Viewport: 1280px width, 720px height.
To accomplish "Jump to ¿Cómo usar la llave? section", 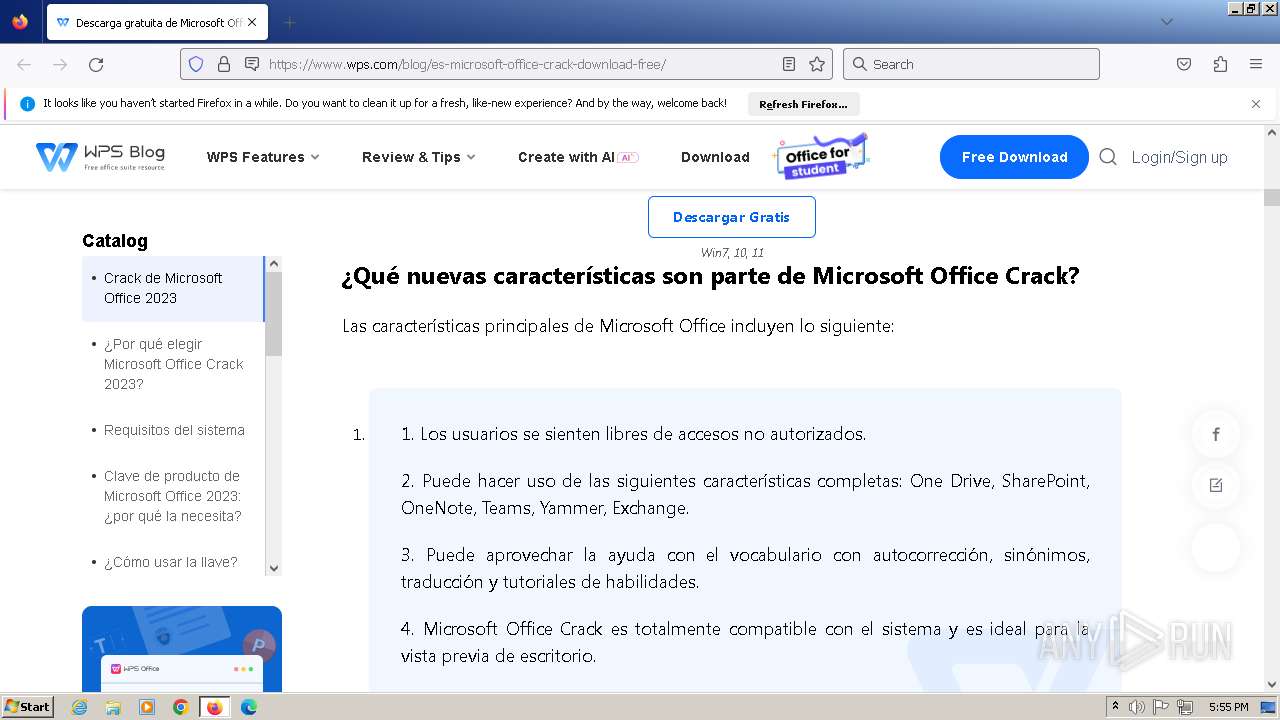I will coord(171,562).
